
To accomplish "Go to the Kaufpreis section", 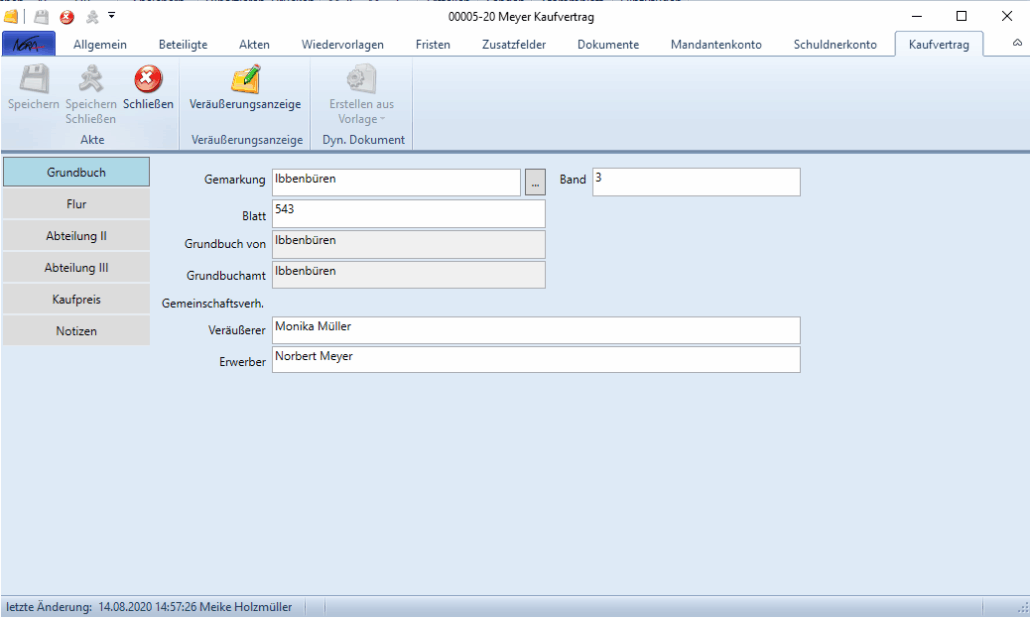I will [76, 299].
